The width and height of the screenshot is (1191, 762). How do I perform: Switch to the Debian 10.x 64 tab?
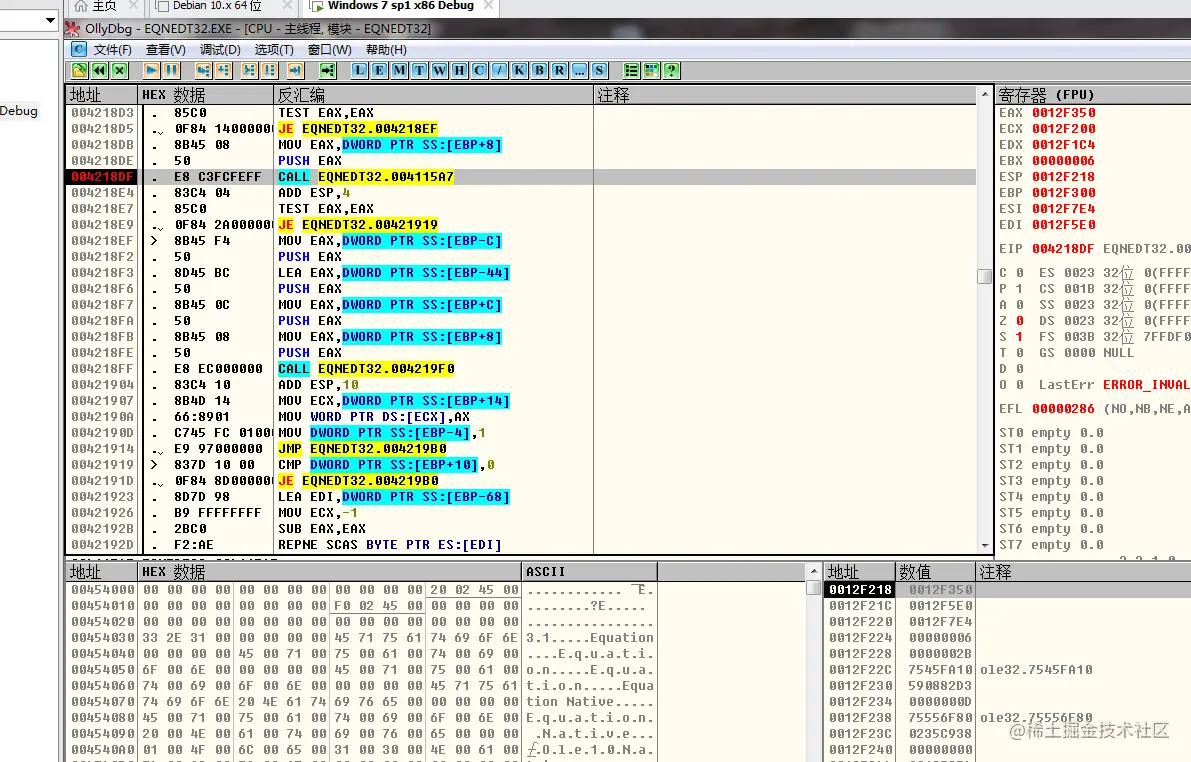(216, 6)
